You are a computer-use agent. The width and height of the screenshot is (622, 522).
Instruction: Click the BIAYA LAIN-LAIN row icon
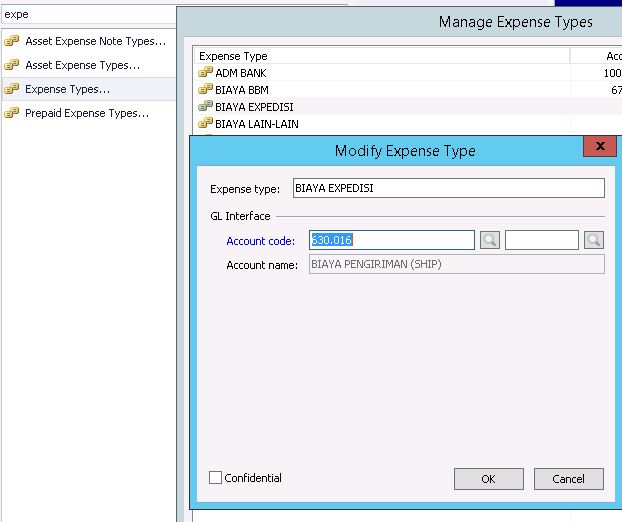pos(206,124)
